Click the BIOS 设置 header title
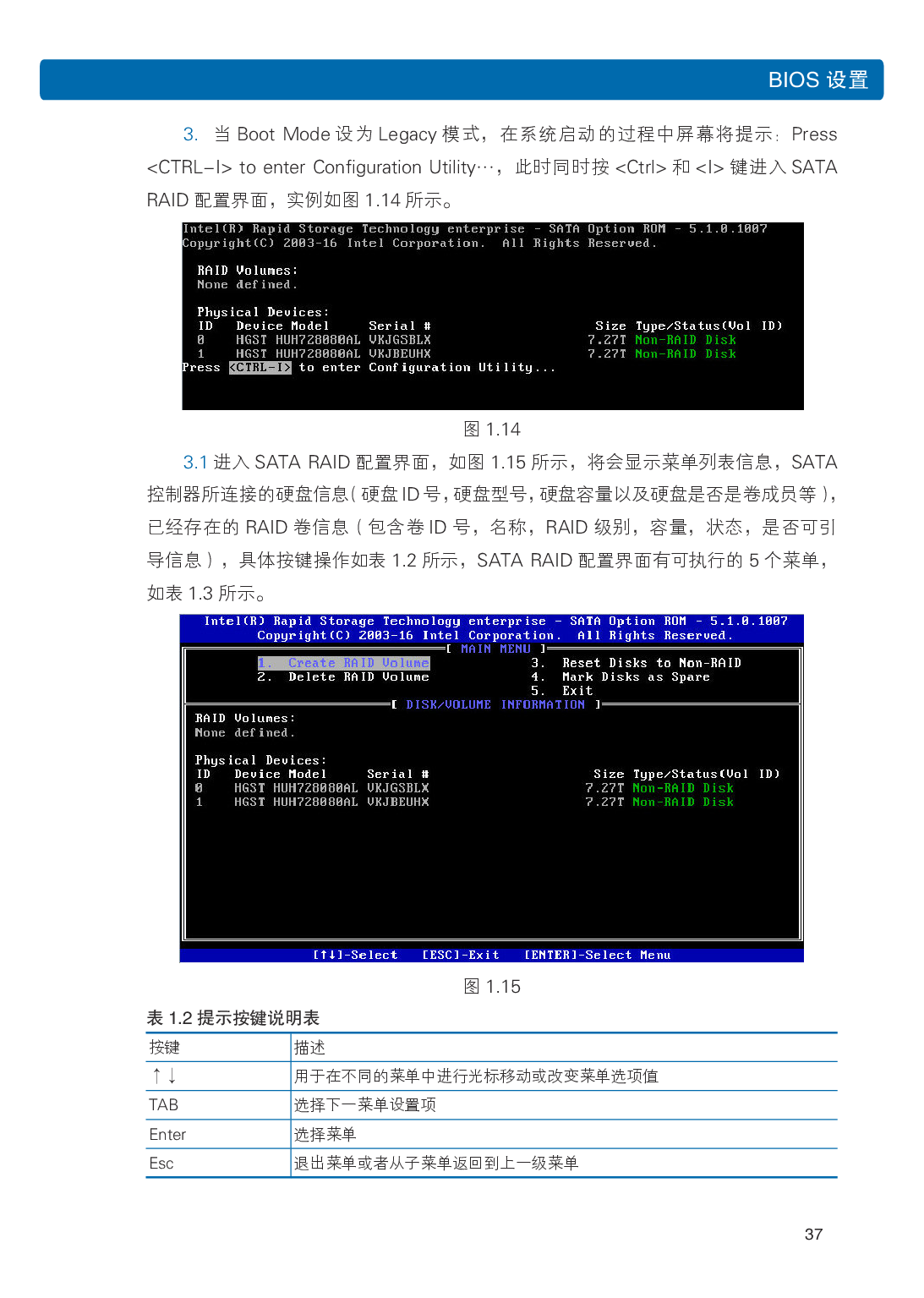 tap(817, 80)
